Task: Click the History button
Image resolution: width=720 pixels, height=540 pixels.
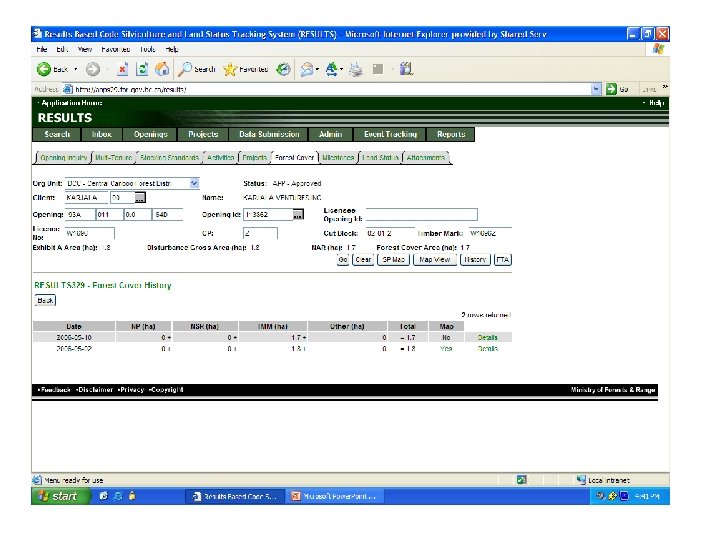Action: (x=475, y=260)
